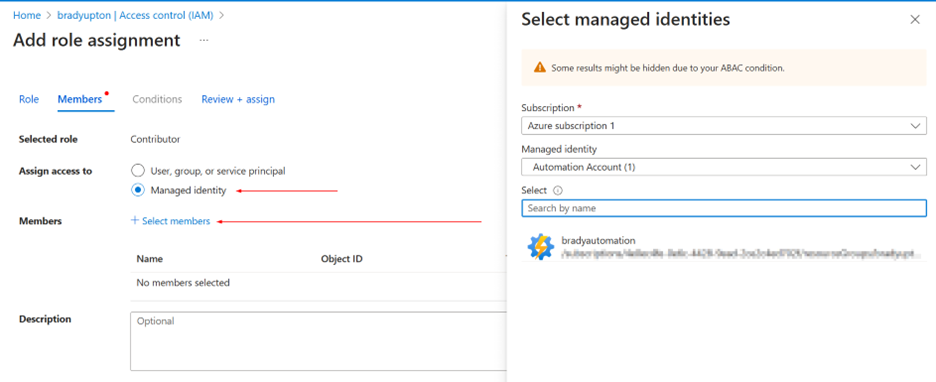Screen dimensions: 936x382
Task: Click the Object ID column header
Action: click(x=341, y=259)
